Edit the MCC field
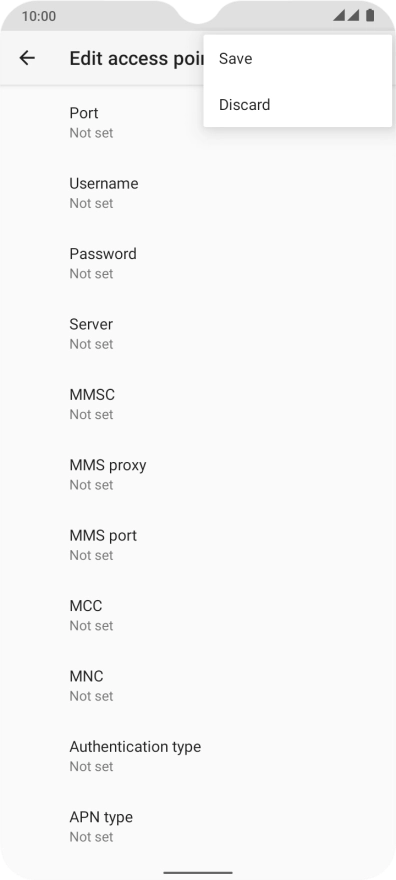396x880 pixels. pos(198,615)
